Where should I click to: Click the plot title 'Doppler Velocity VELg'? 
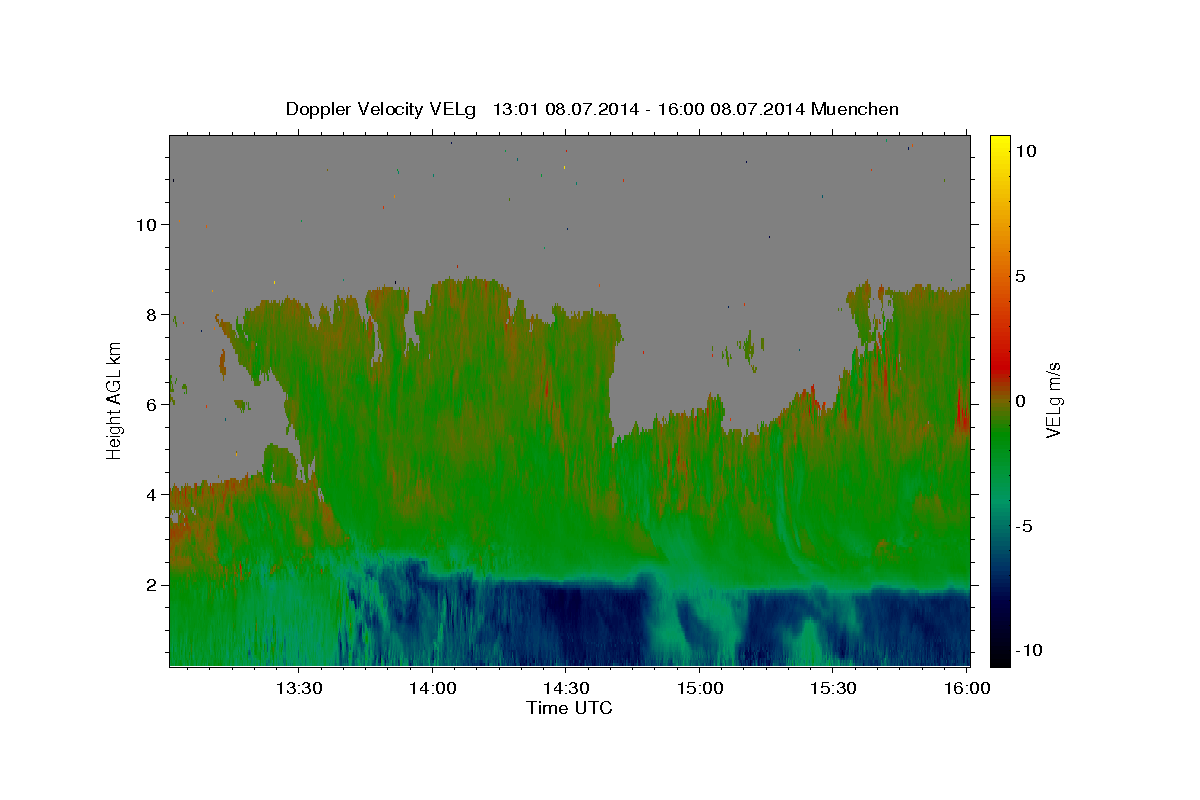pos(383,109)
